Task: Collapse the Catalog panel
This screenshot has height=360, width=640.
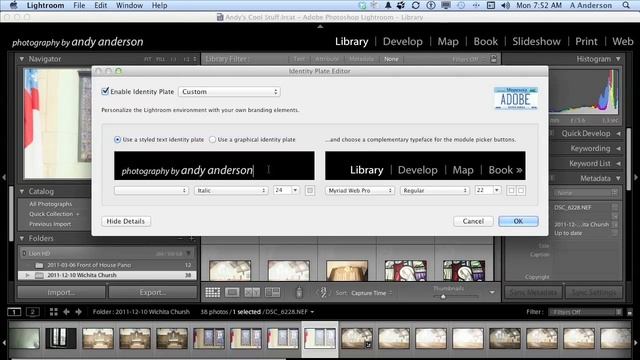Action: click(22, 191)
